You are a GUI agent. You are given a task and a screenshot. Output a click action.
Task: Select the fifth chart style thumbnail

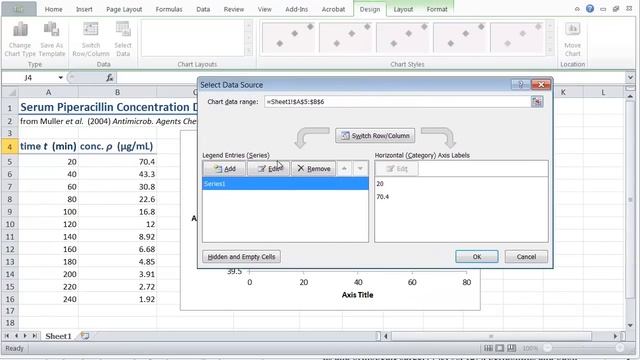click(x=517, y=37)
